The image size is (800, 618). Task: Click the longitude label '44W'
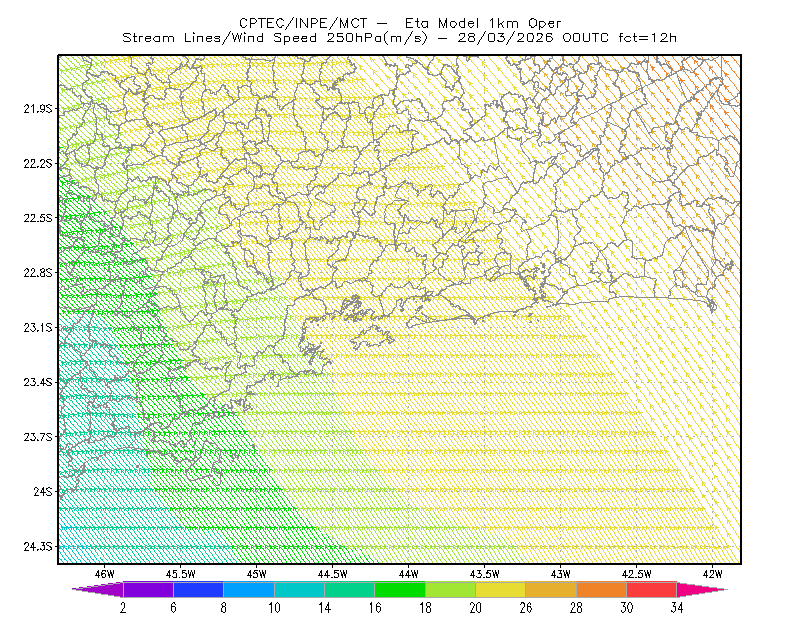coord(409,574)
